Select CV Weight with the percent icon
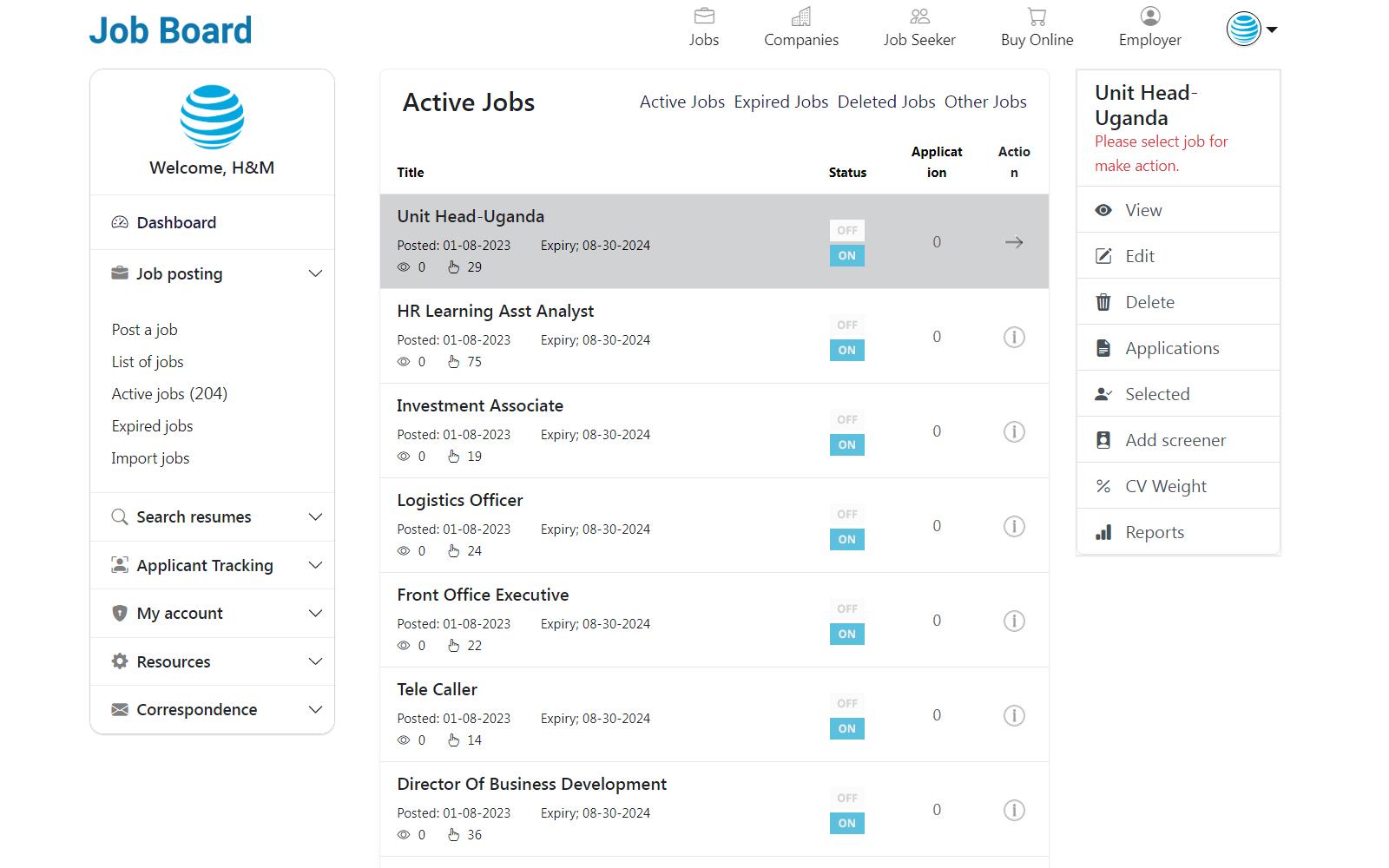Viewport: 1389px width, 868px height. [1103, 485]
